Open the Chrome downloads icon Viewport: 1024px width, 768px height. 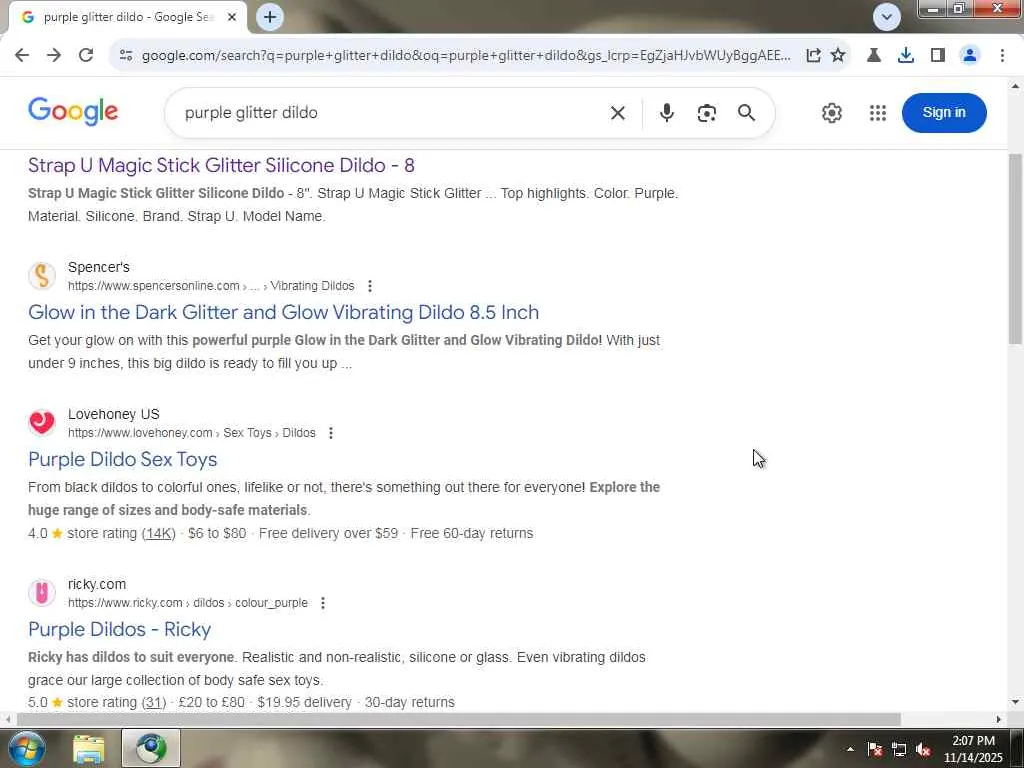point(906,56)
